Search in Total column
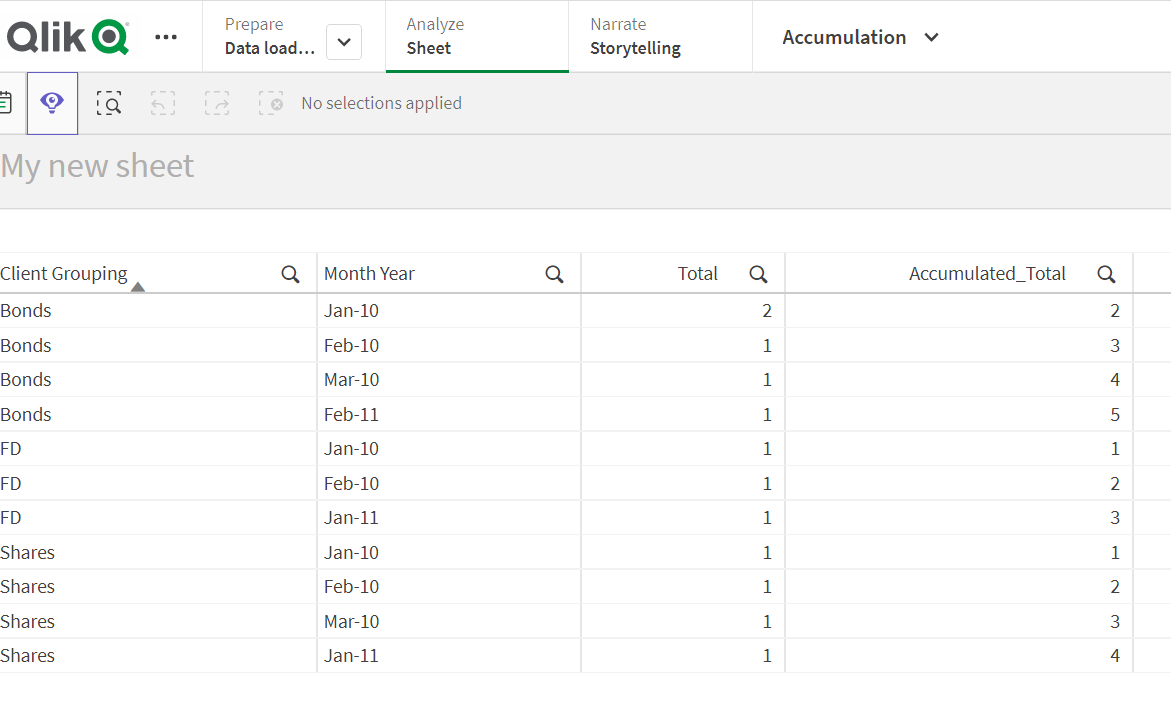The width and height of the screenshot is (1171, 717). pyautogui.click(x=758, y=274)
